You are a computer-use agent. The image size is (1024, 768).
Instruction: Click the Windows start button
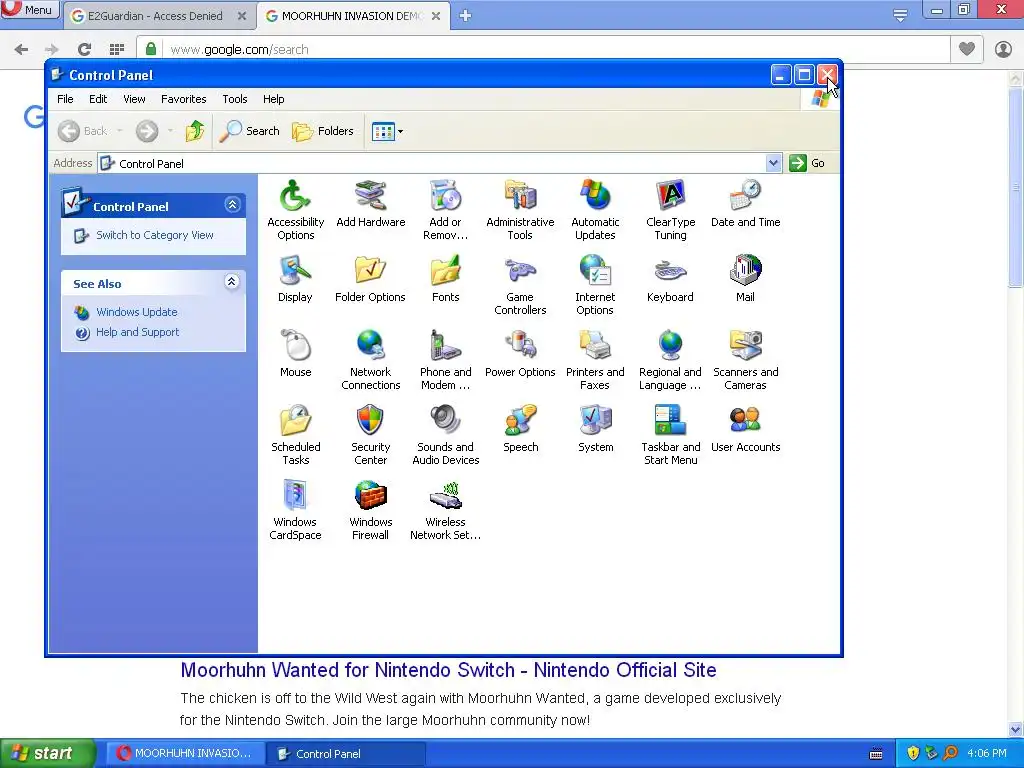[x=47, y=753]
